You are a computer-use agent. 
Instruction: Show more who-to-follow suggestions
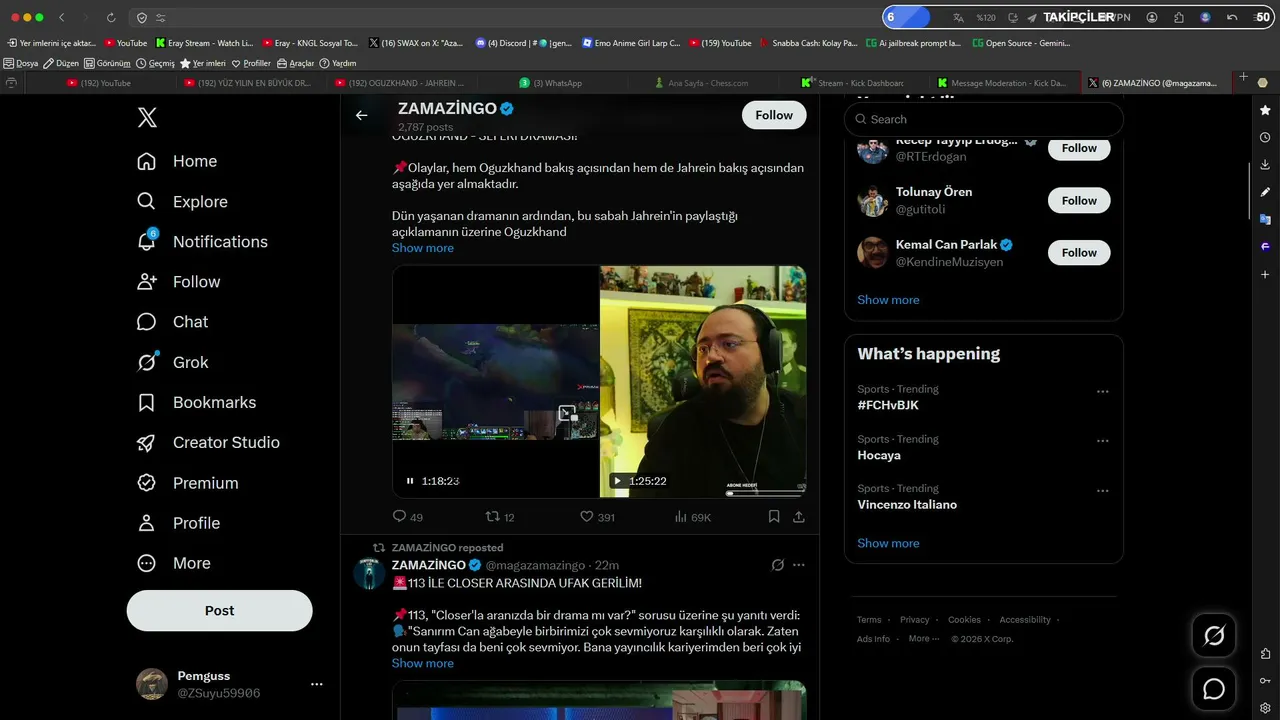888,300
